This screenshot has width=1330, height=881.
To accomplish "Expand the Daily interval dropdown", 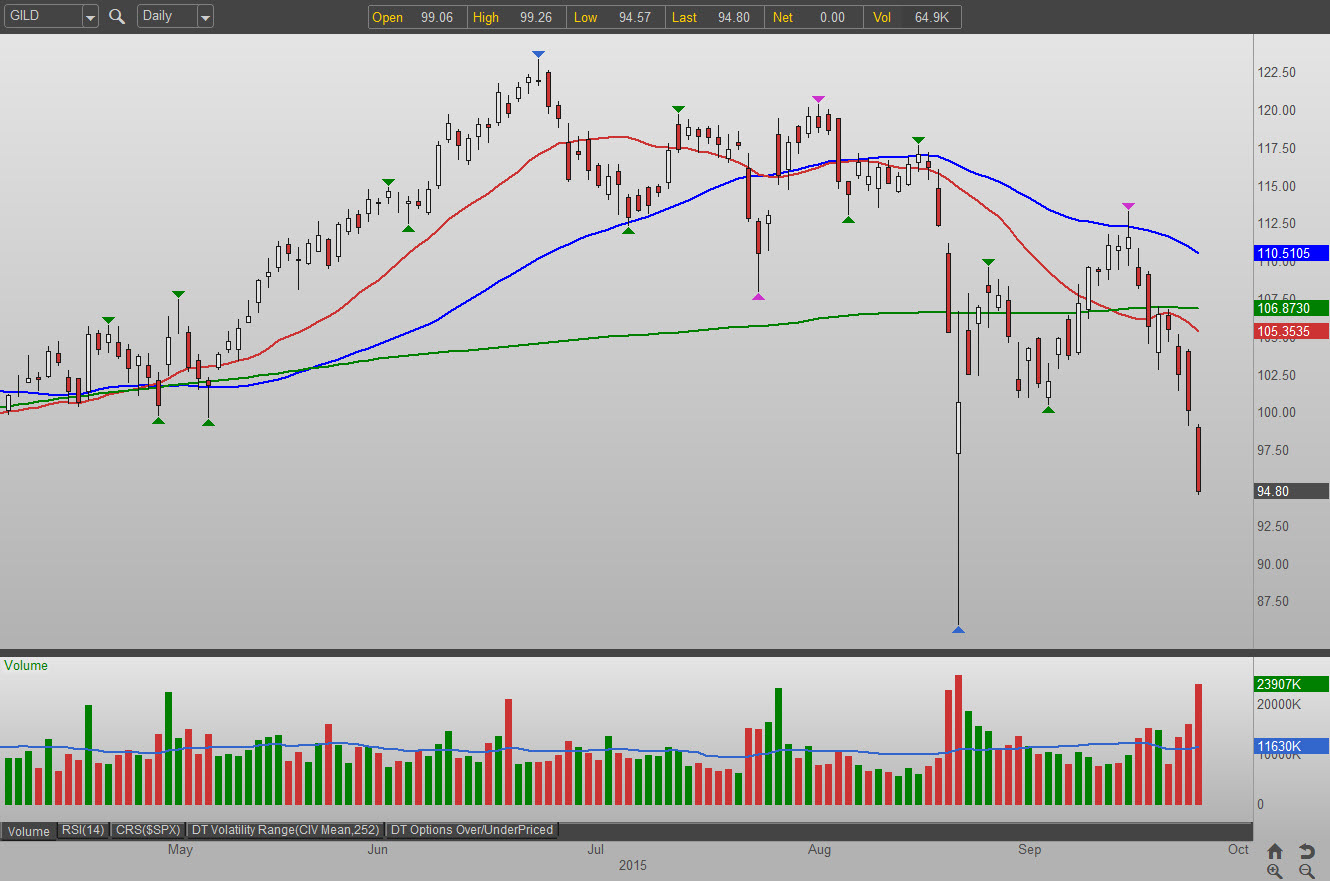I will (x=205, y=17).
